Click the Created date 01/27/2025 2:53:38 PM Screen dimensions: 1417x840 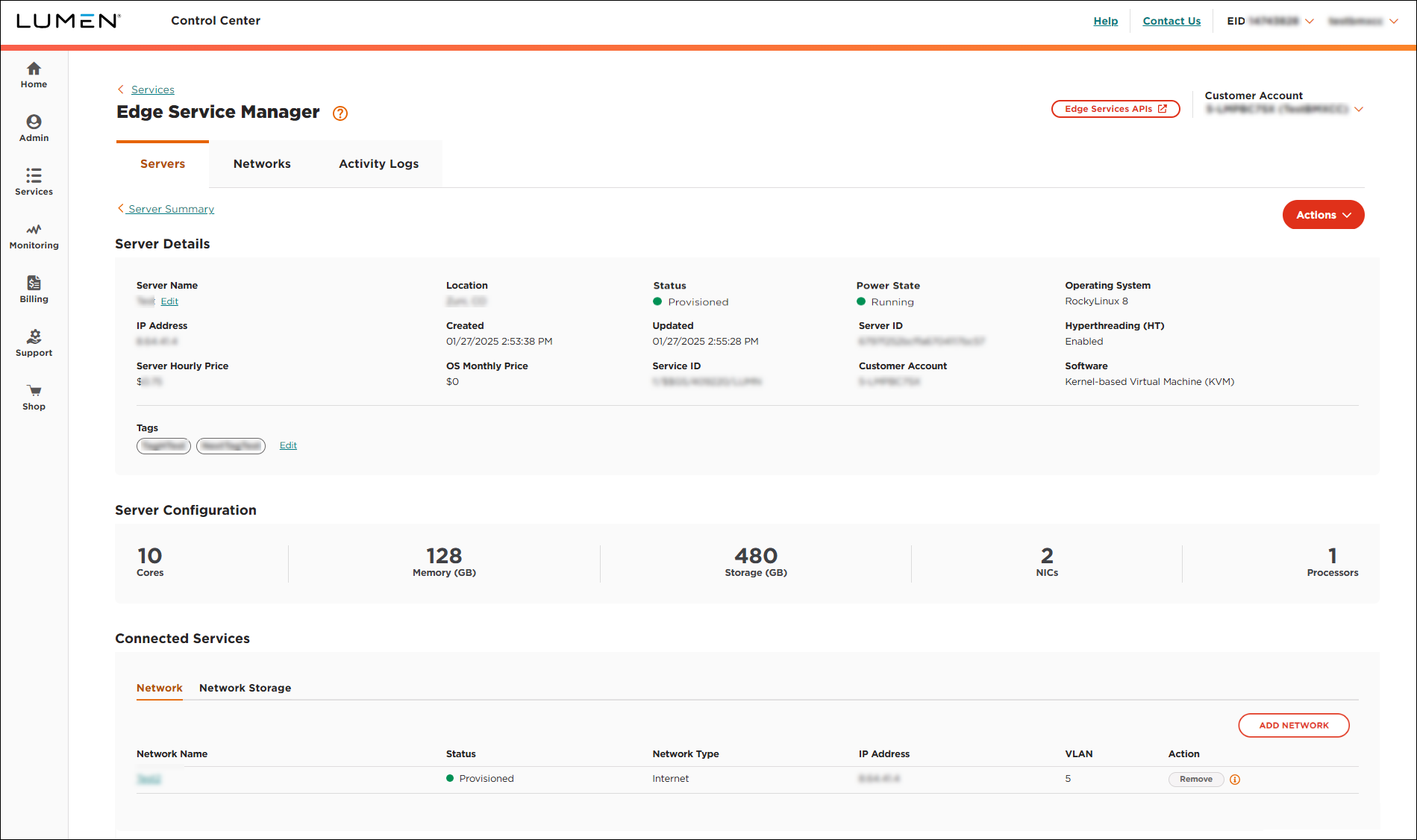pos(499,342)
